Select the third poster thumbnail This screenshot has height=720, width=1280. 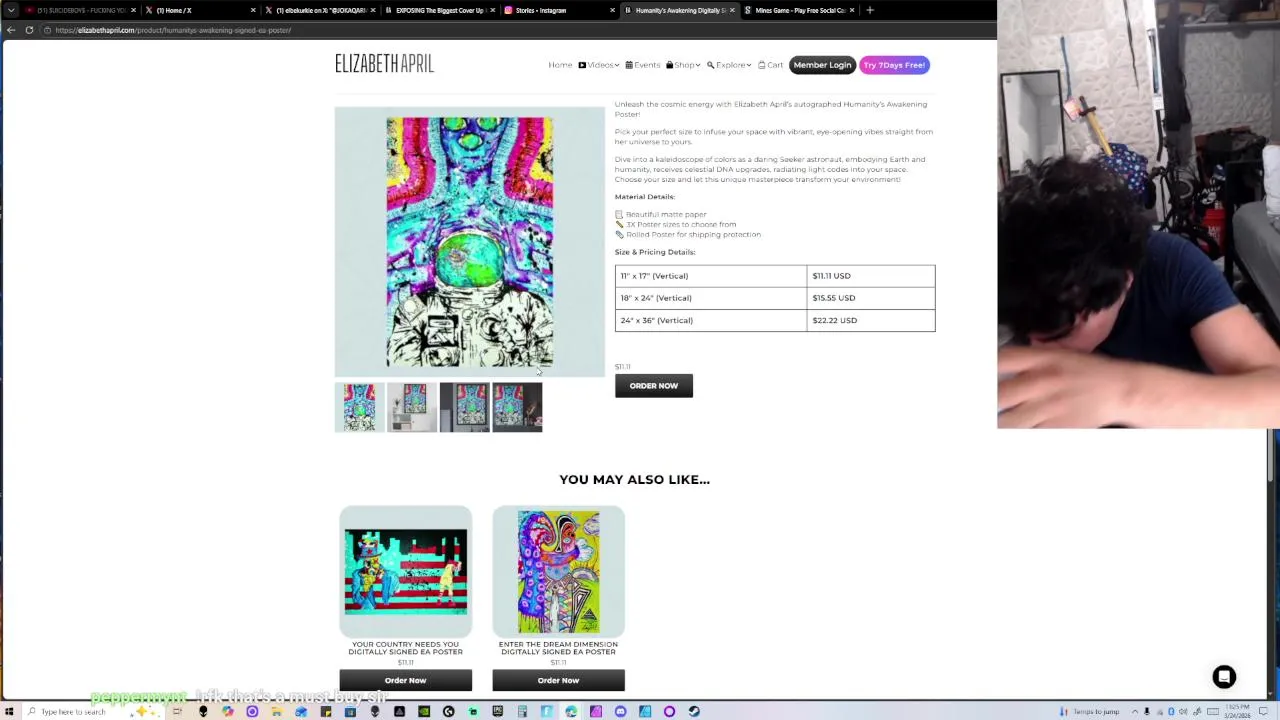click(465, 407)
